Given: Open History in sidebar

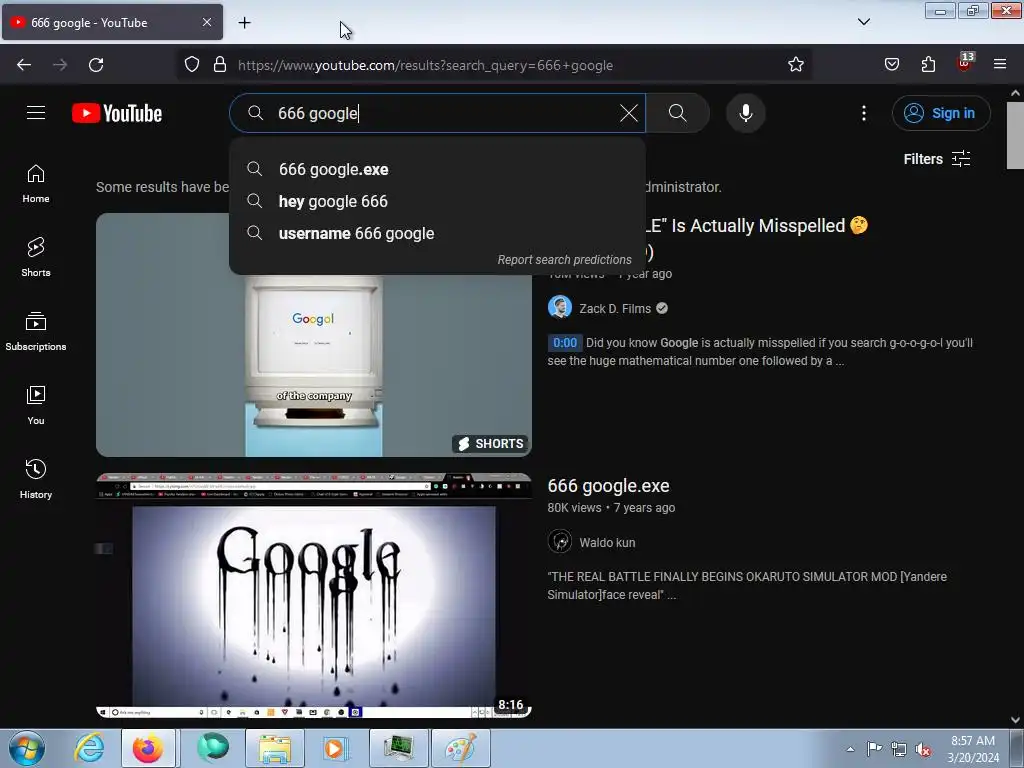Looking at the screenshot, I should 36,479.
